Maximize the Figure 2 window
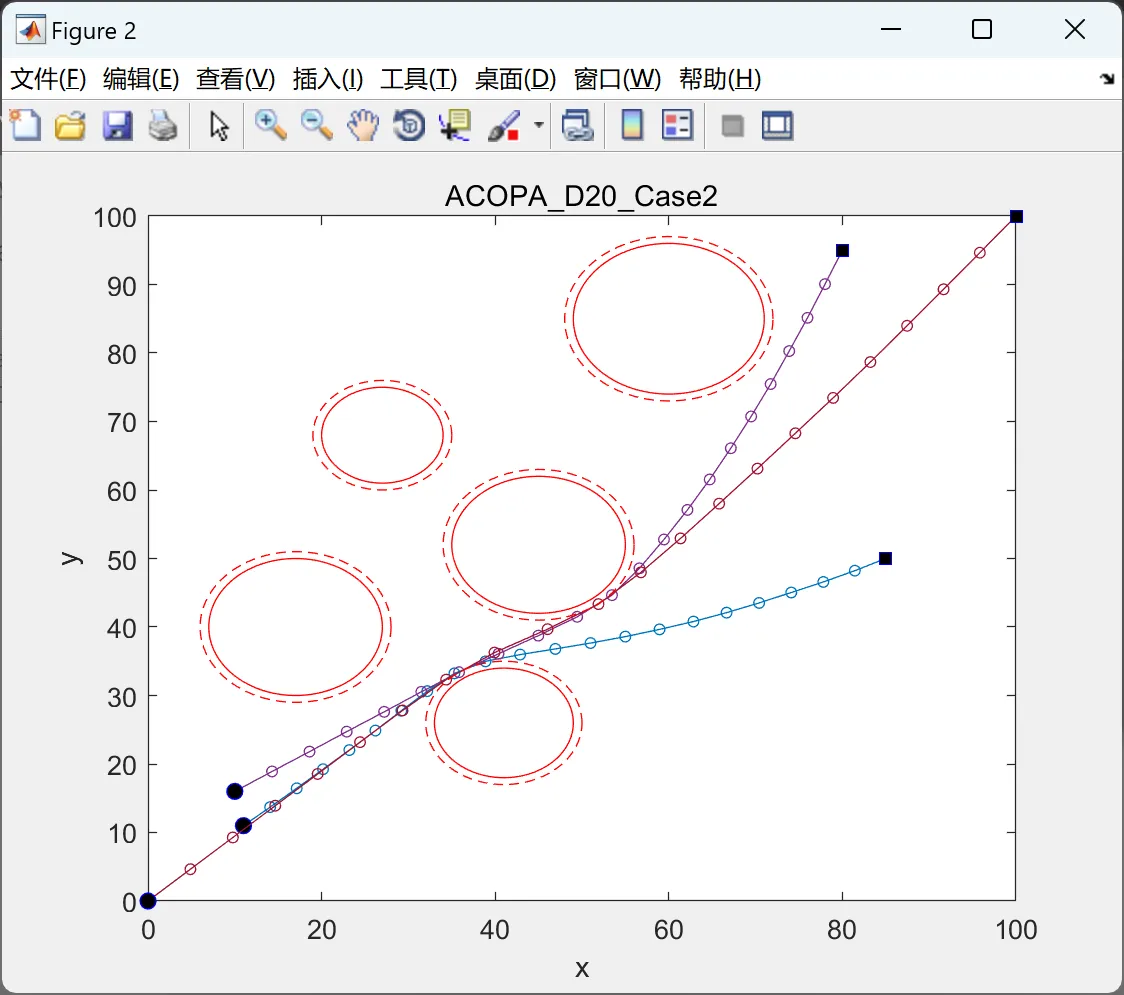 coord(982,29)
